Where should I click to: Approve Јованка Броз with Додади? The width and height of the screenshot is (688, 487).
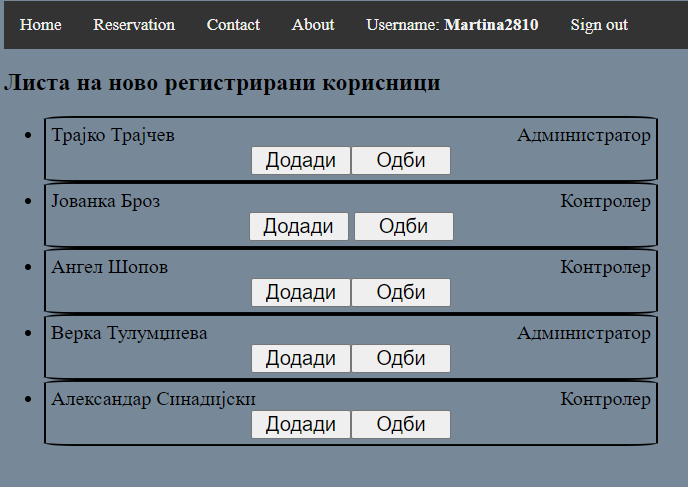pos(298,227)
